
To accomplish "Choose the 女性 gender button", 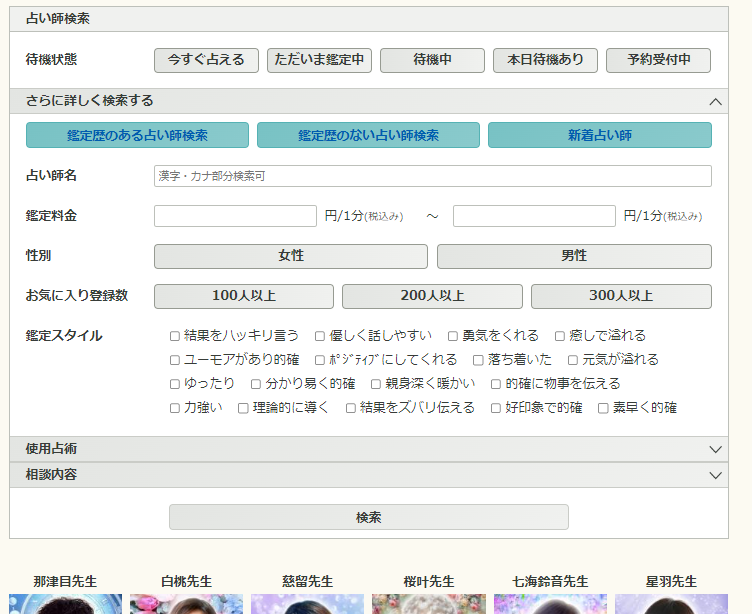I will click(x=290, y=256).
